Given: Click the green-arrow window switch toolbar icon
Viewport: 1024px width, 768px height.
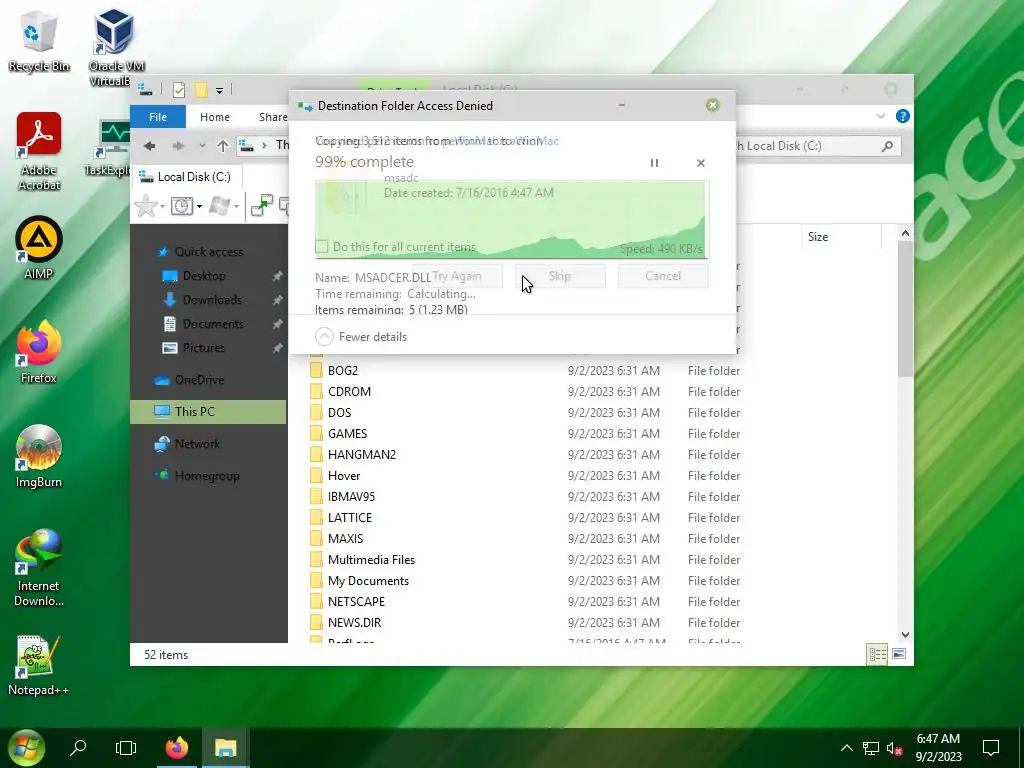Looking at the screenshot, I should coord(262,206).
